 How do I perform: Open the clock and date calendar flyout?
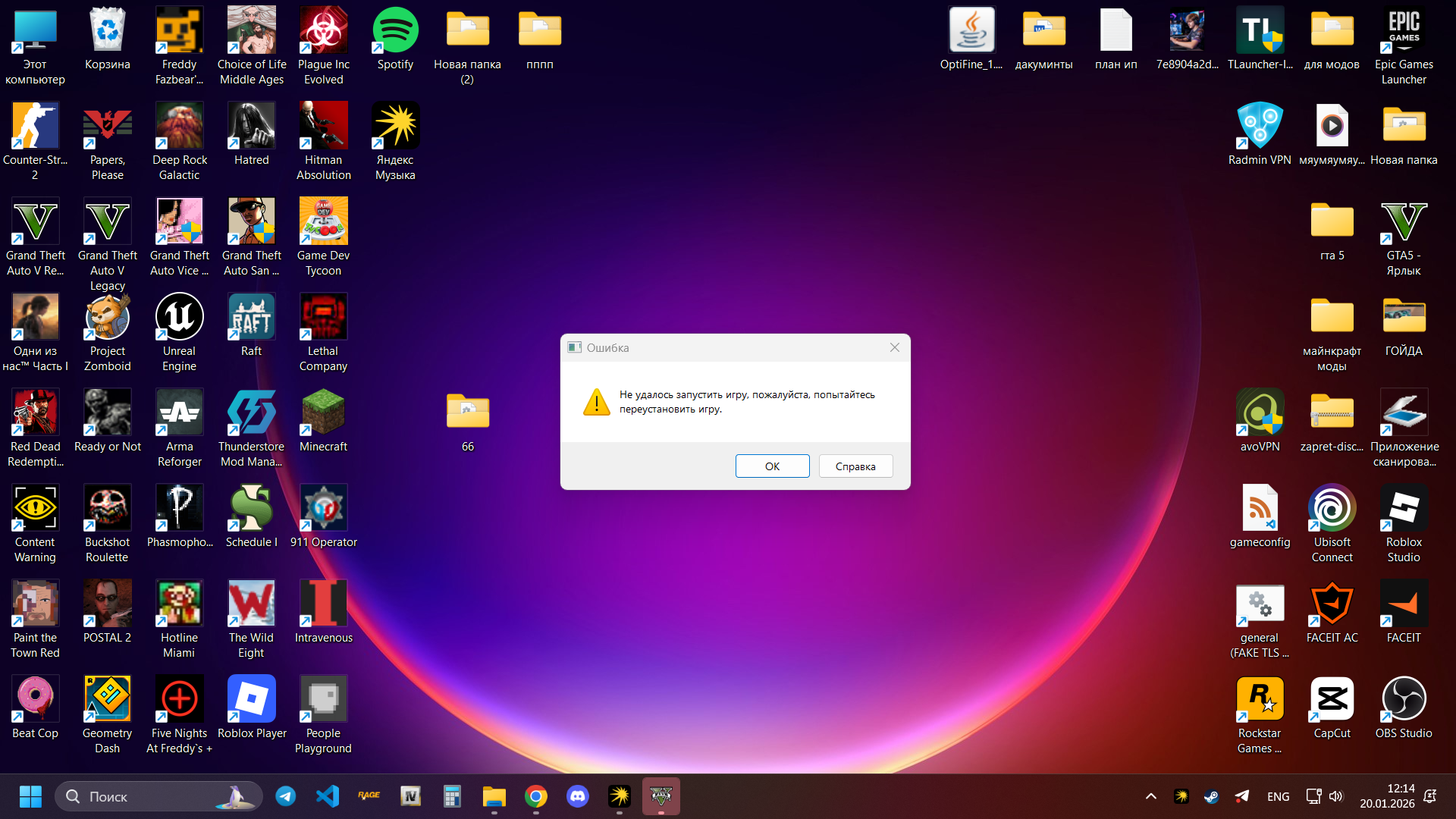[x=1386, y=796]
